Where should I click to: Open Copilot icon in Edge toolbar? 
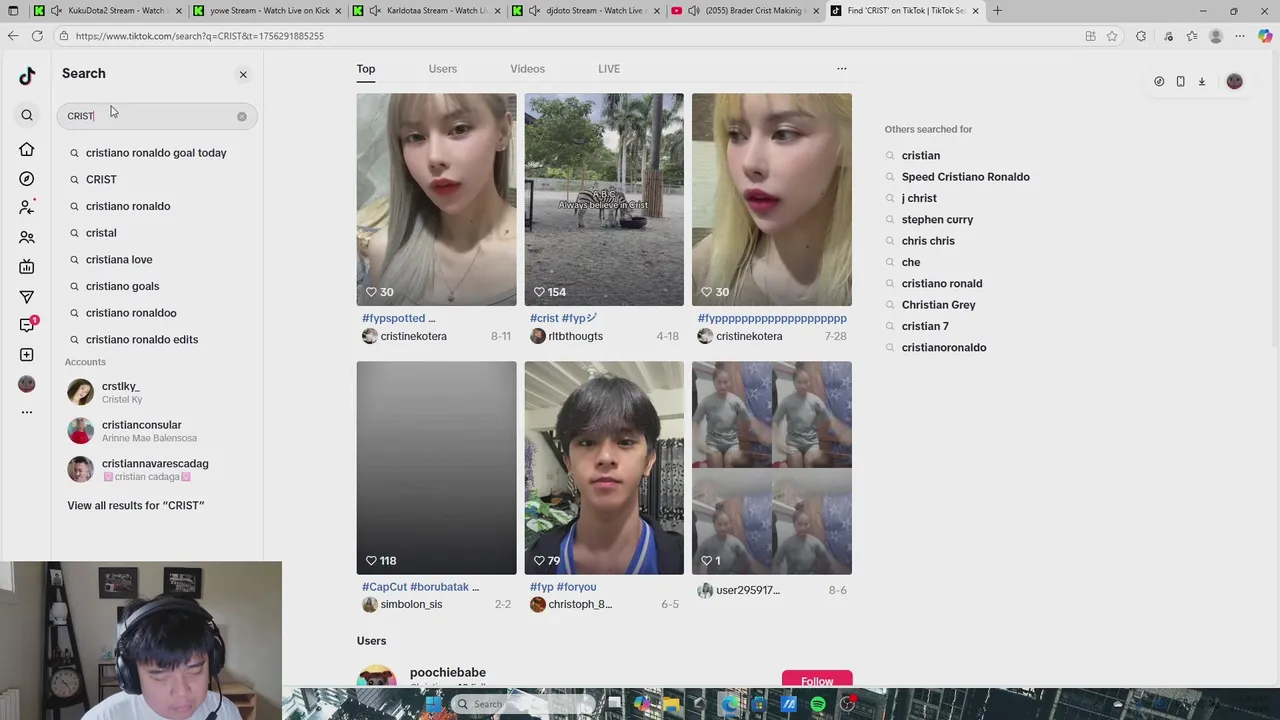pyautogui.click(x=1265, y=36)
